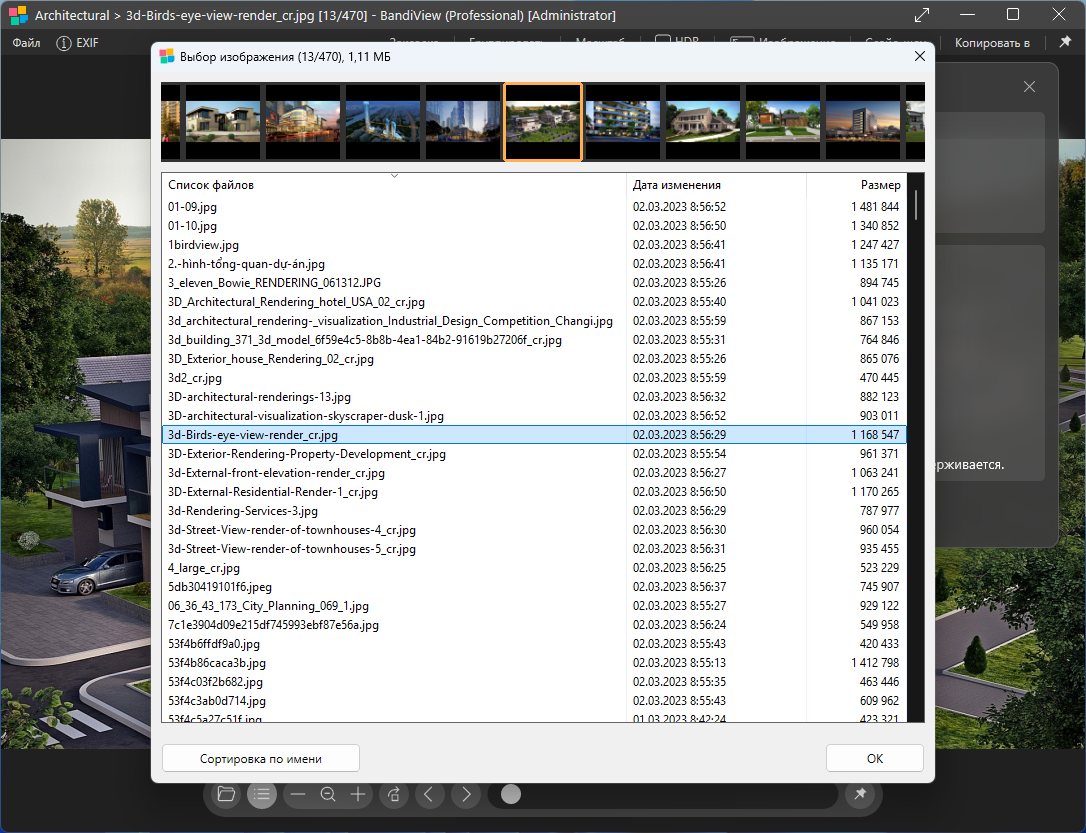Select 3D-External-Residential-Render-1_cr.jpg in file list
The width and height of the screenshot is (1086, 833).
273,492
